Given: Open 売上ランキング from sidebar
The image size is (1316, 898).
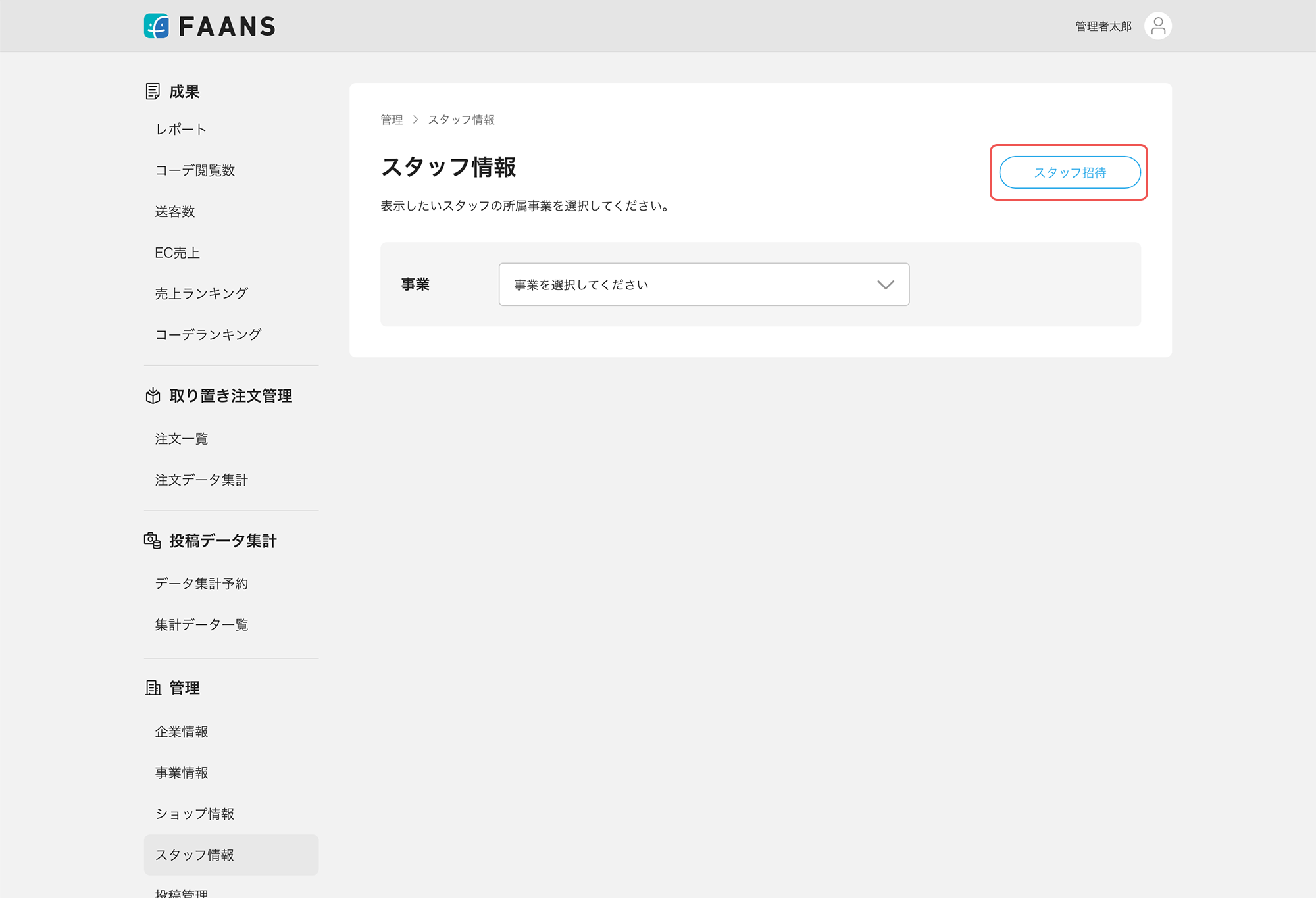Looking at the screenshot, I should pos(201,294).
